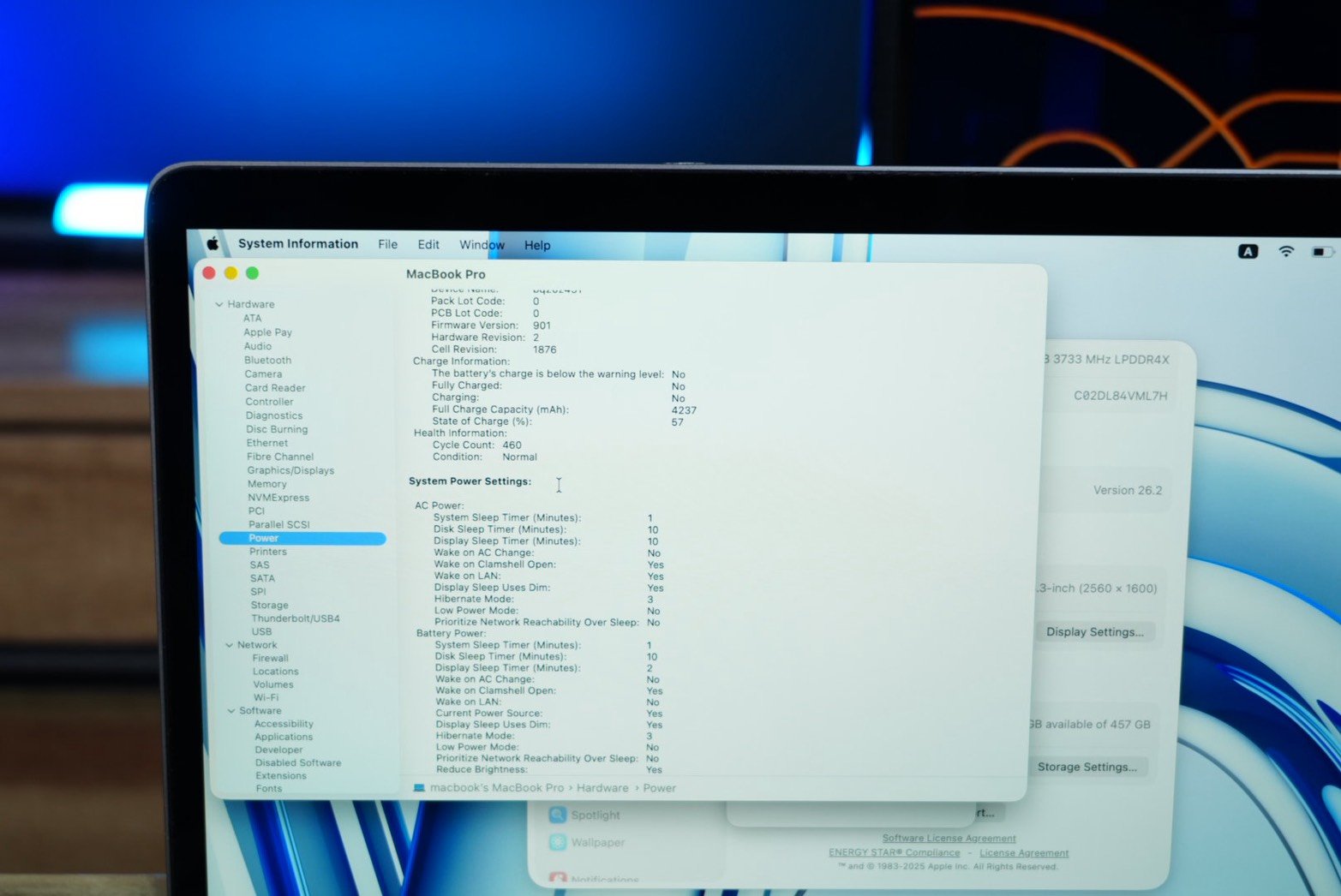Collapse the Network section
Viewport: 1341px width, 896px height.
tap(229, 645)
